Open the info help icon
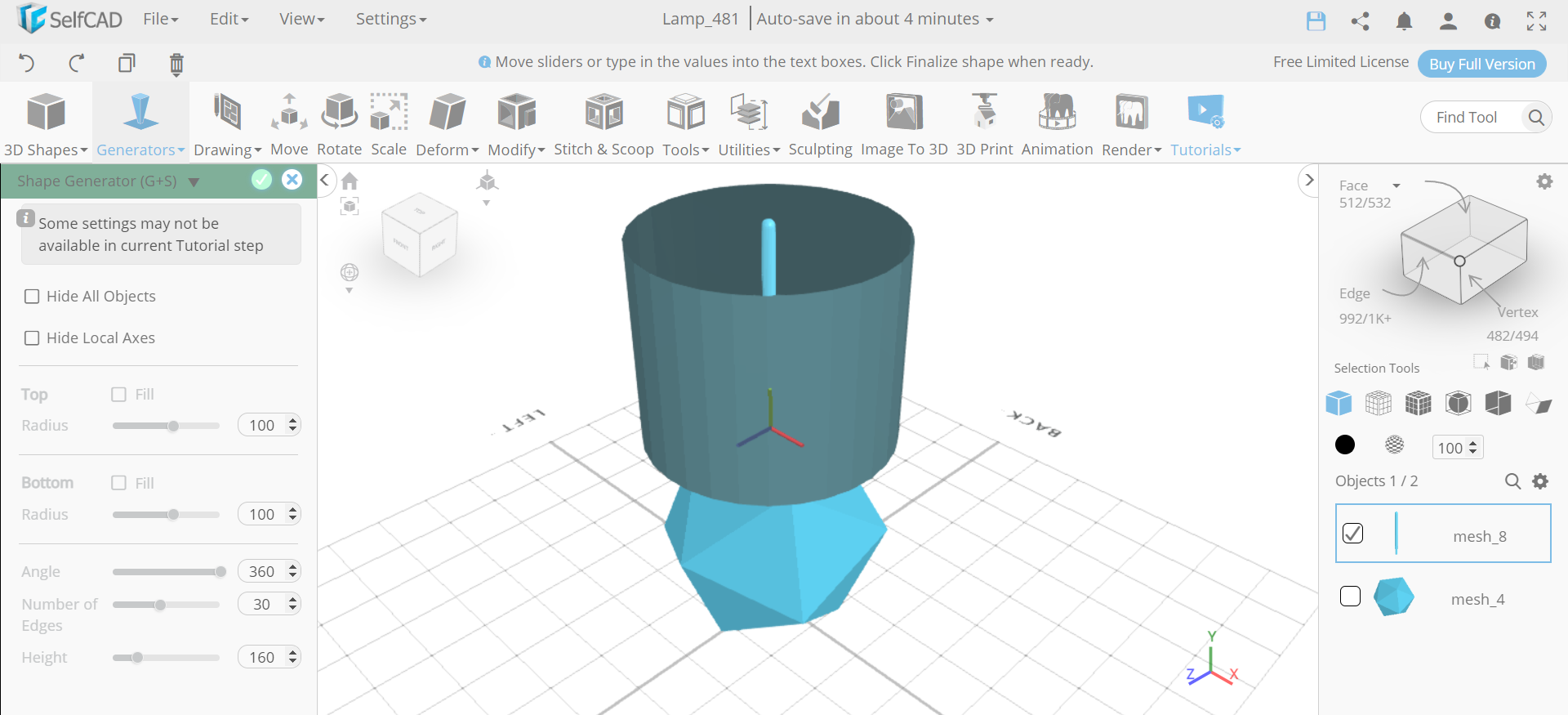 click(x=1492, y=21)
